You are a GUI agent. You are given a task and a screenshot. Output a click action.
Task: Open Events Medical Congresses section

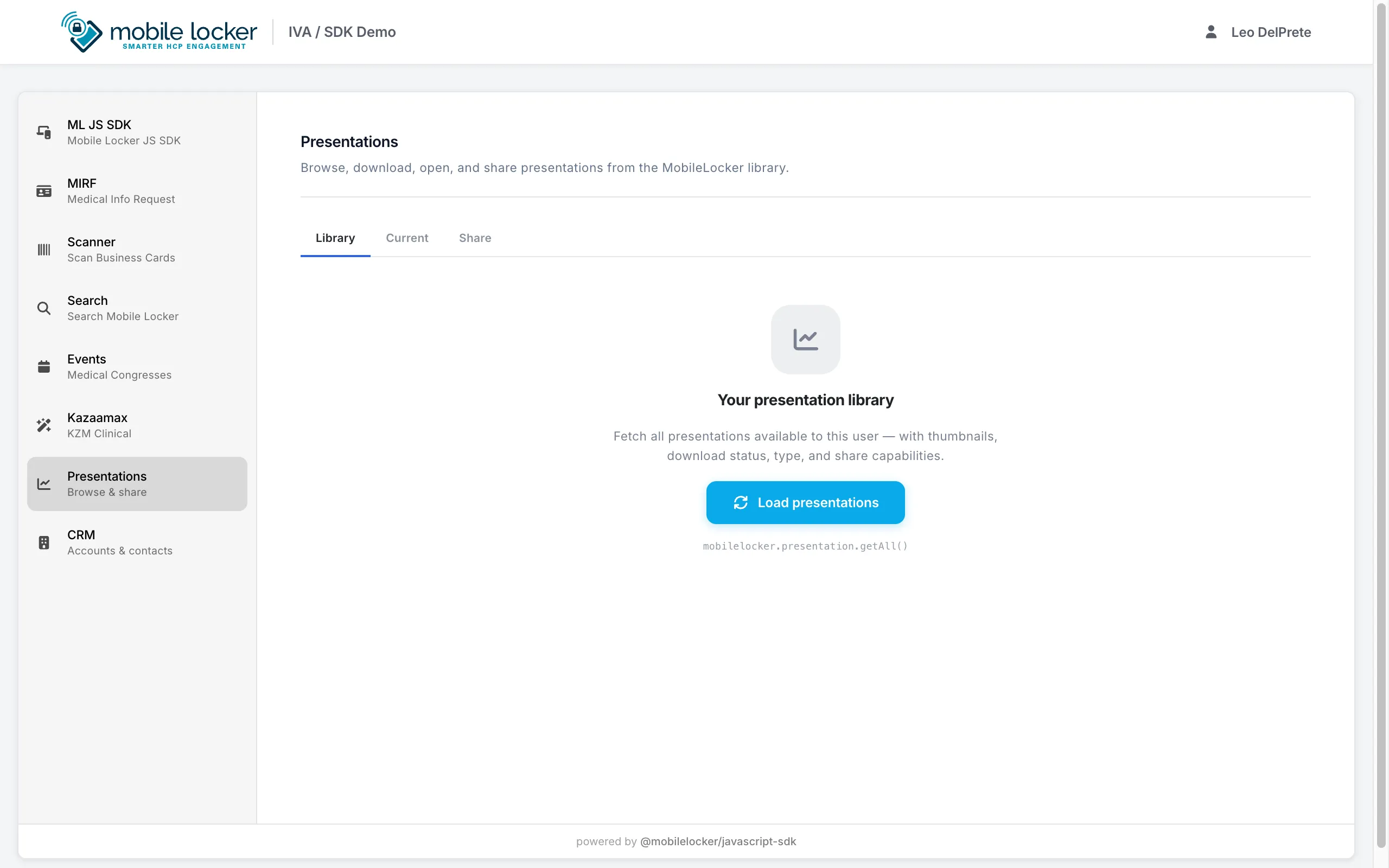click(137, 366)
